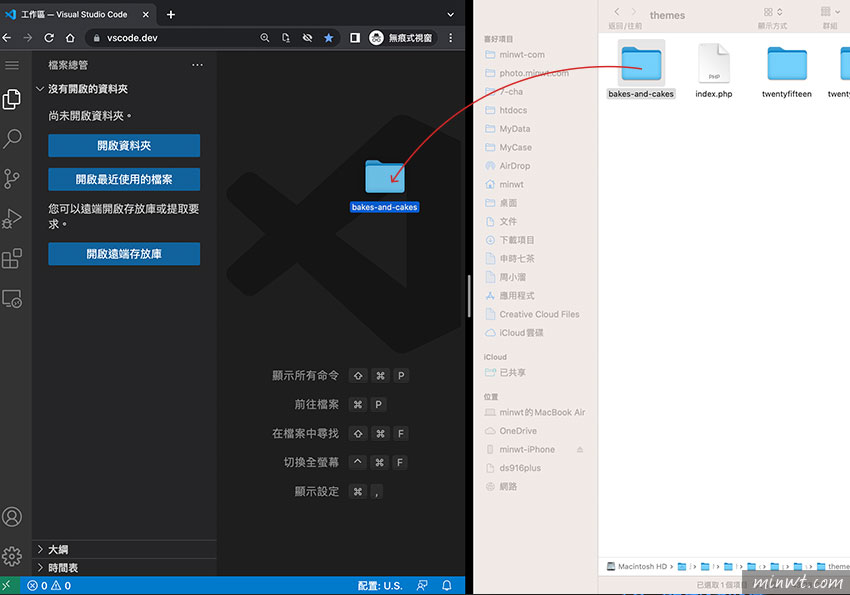Toggle the browser side panel
This screenshot has width=850, height=595.
355,38
